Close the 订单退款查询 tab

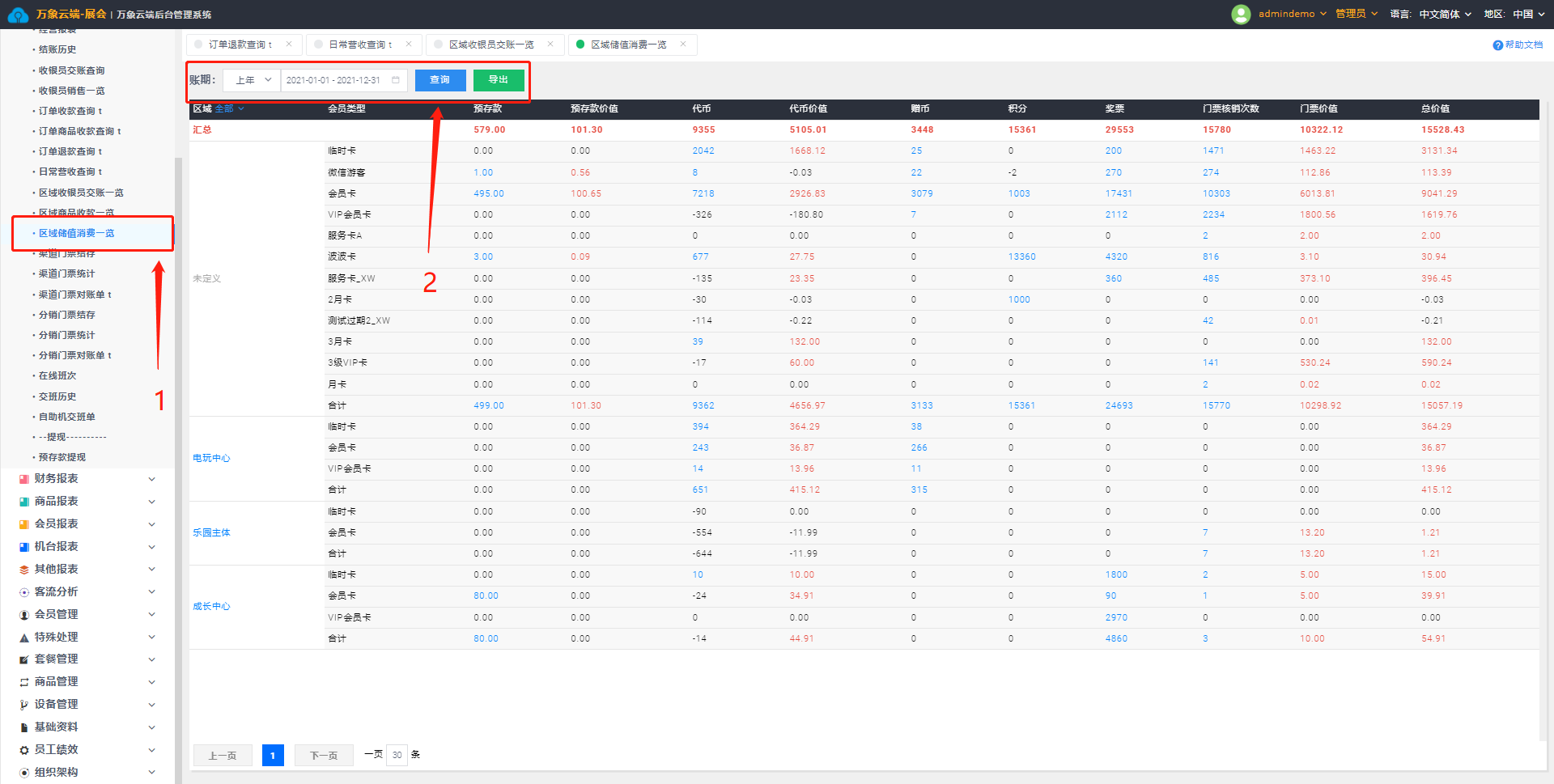pyautogui.click(x=289, y=44)
